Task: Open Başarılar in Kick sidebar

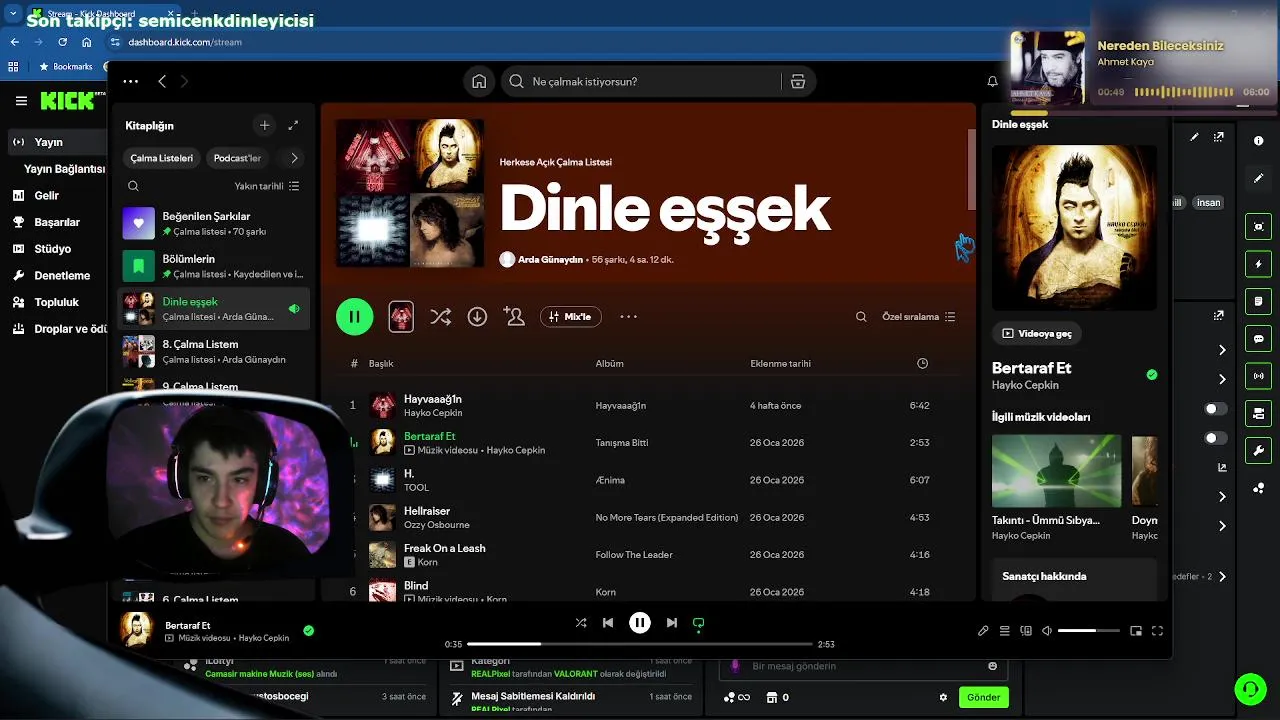Action: click(x=57, y=222)
